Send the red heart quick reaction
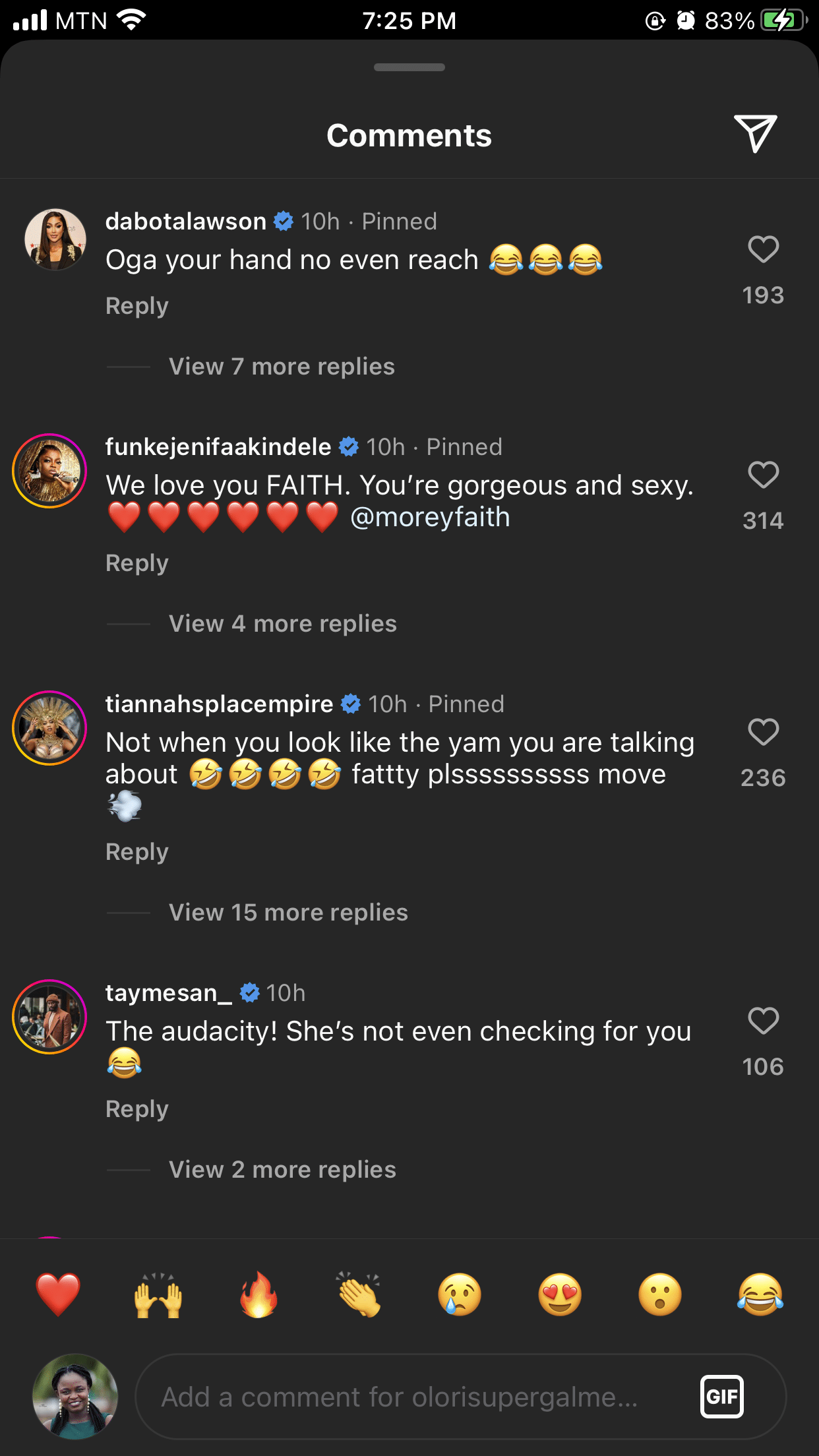 [x=58, y=1294]
